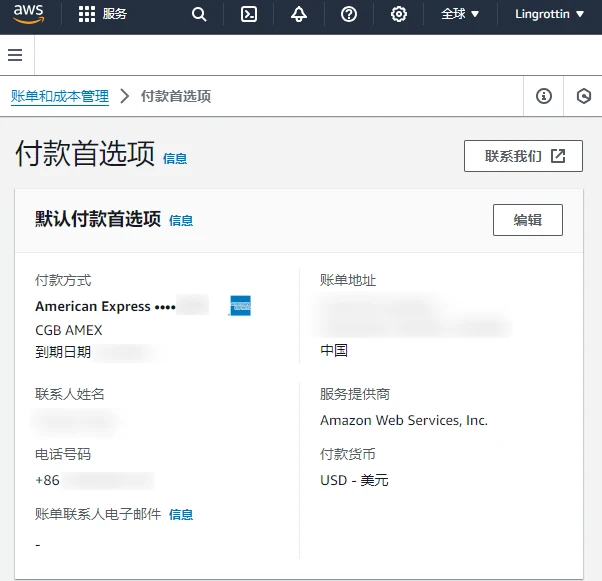The height and width of the screenshot is (581, 602).
Task: Open 信息 link beside 账单联系人电子邮件
Action: click(181, 514)
